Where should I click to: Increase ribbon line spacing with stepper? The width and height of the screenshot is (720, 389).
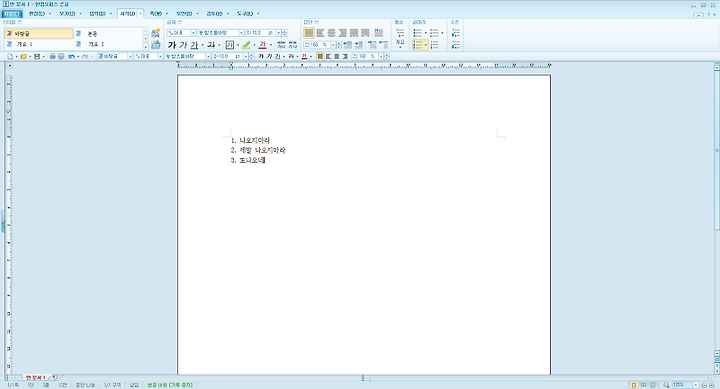point(339,43)
